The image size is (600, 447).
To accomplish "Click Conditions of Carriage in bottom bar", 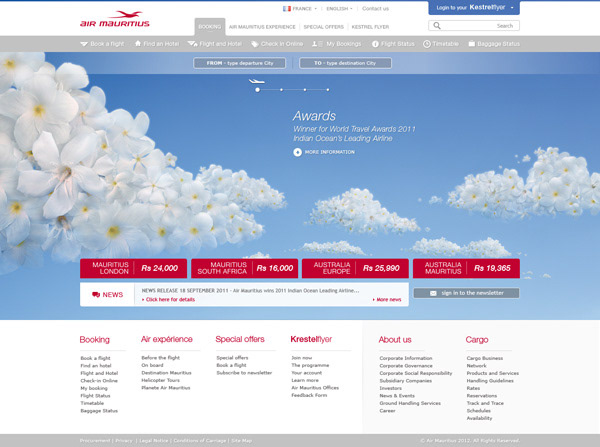I will [x=200, y=441].
